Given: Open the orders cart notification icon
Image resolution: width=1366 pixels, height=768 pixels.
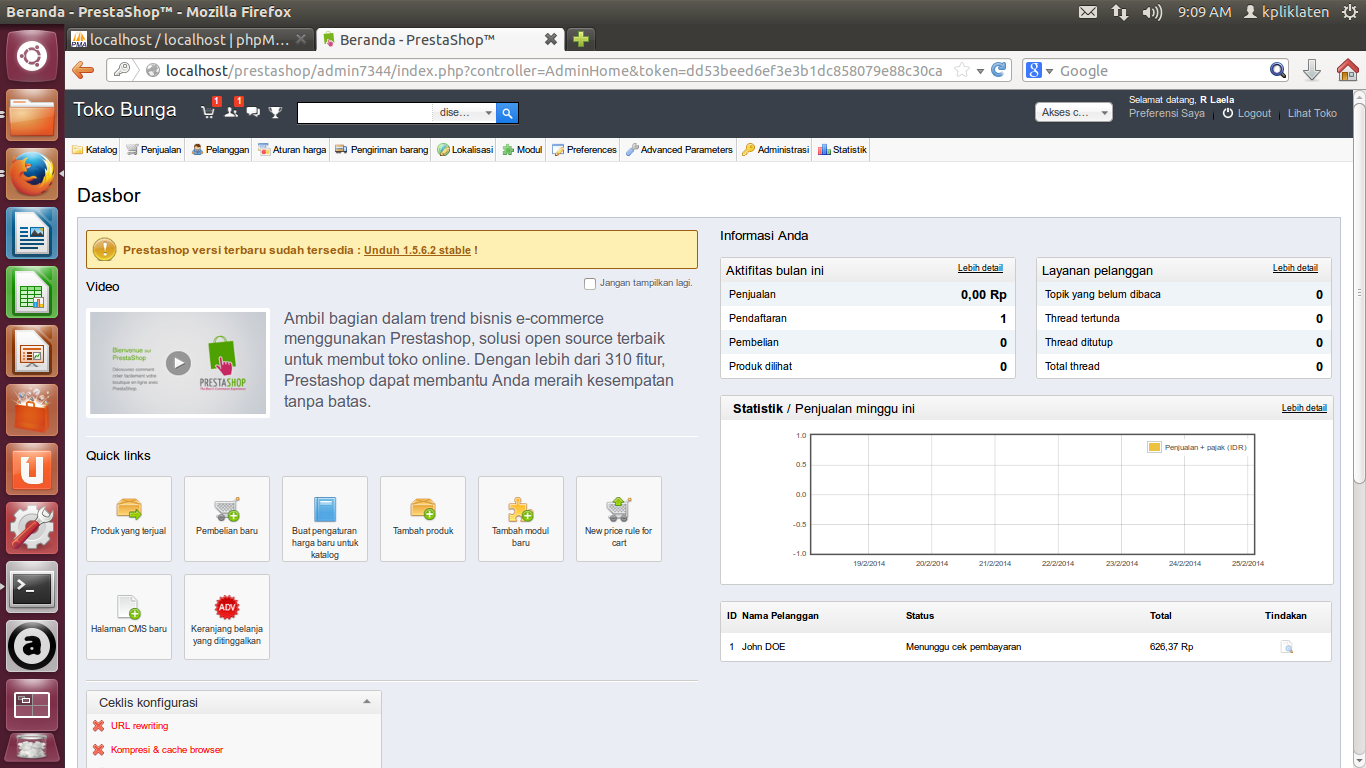Looking at the screenshot, I should (x=209, y=111).
